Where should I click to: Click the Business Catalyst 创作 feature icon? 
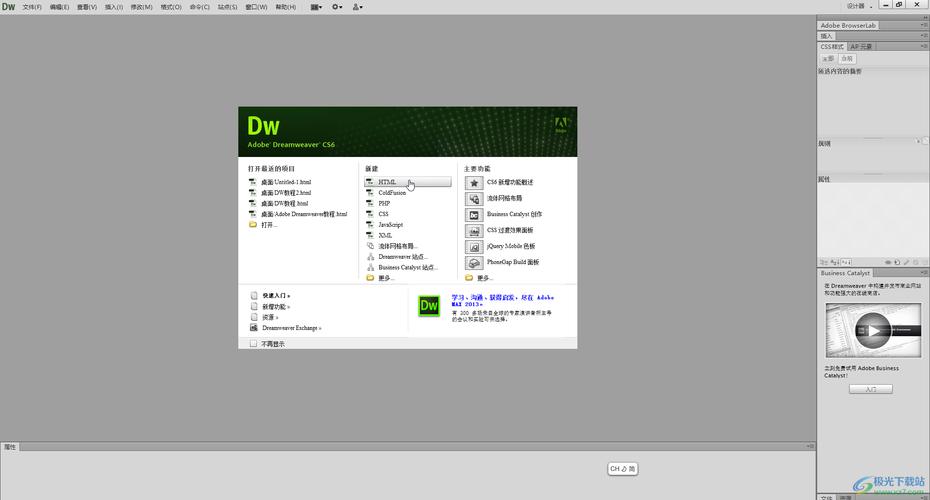(x=474, y=215)
